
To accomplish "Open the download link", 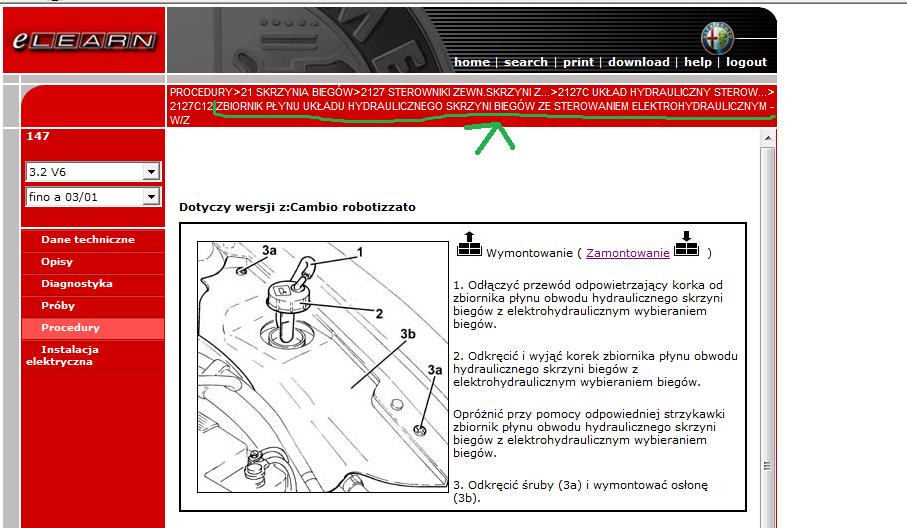I will coord(639,62).
